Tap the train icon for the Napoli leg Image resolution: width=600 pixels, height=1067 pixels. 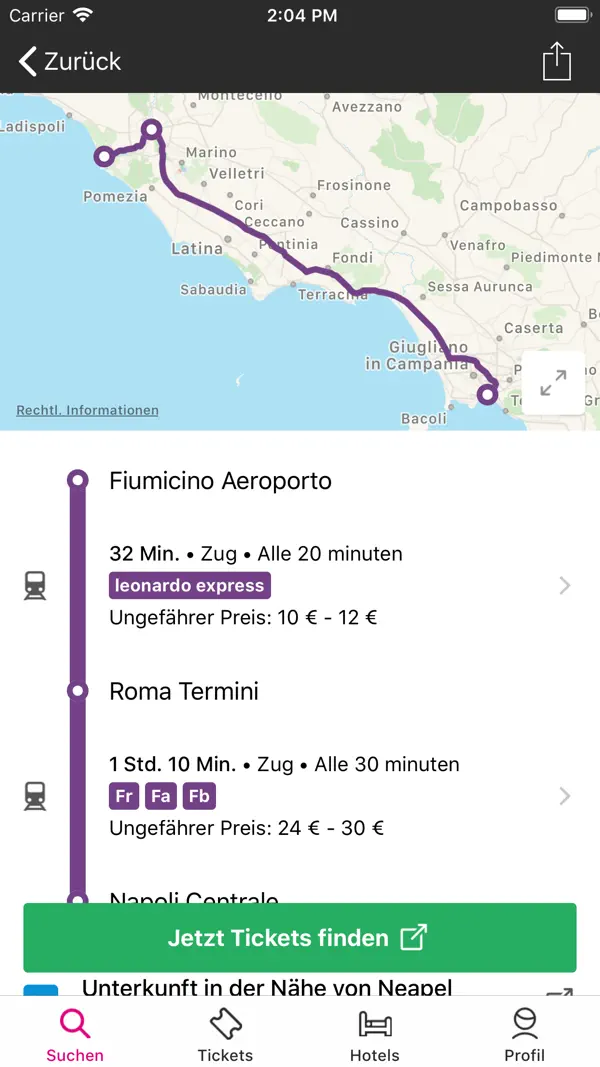tap(35, 796)
